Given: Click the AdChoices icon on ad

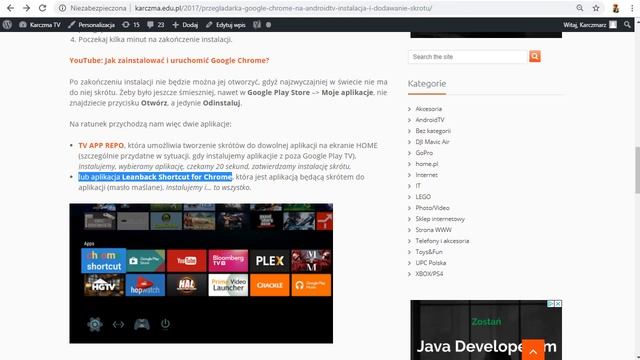Looking at the screenshot, I should (551, 304).
